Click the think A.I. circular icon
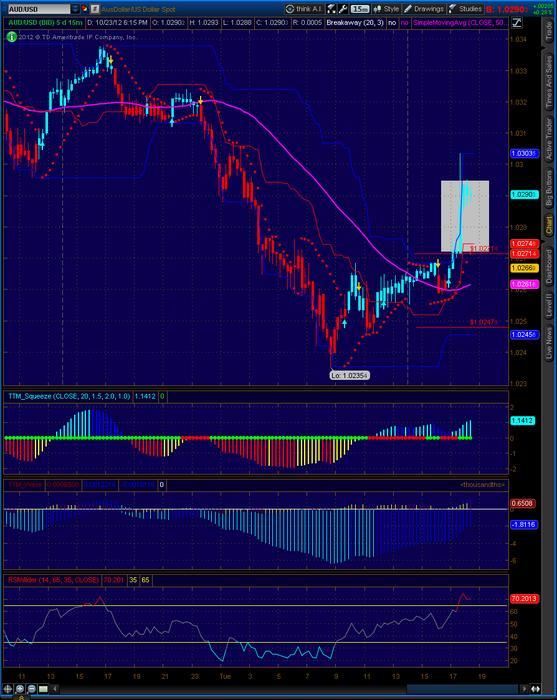 point(290,9)
